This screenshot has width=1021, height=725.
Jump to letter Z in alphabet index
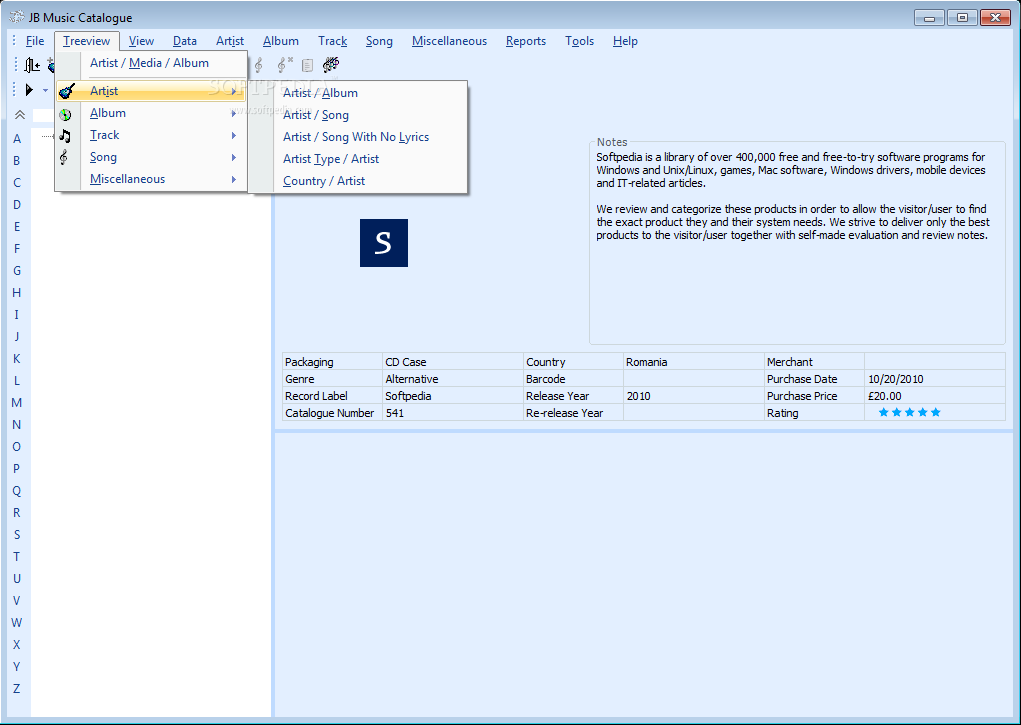17,689
